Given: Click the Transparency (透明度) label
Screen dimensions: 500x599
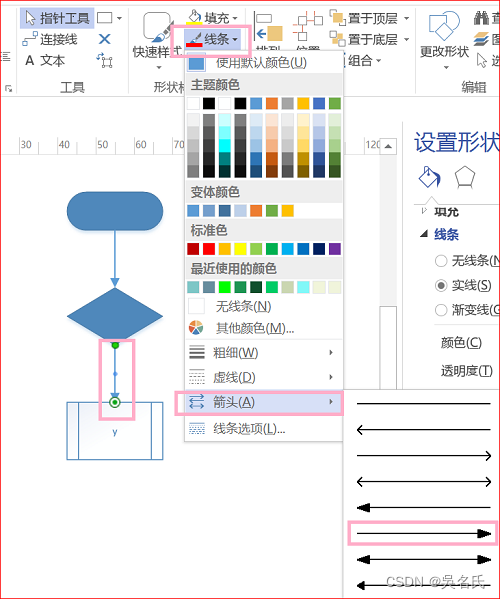Looking at the screenshot, I should click(467, 371).
